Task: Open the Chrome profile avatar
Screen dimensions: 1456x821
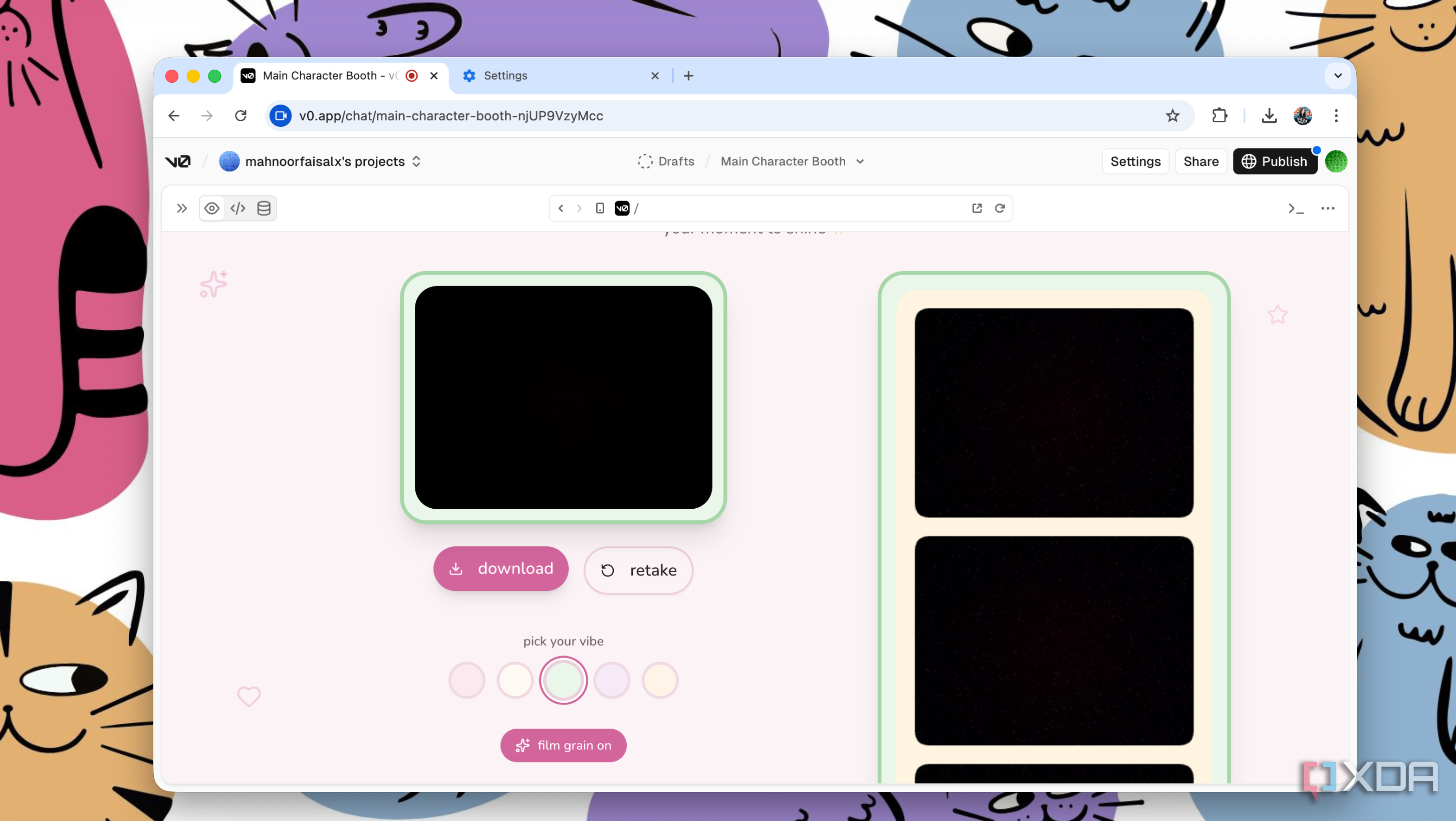Action: pyautogui.click(x=1303, y=116)
